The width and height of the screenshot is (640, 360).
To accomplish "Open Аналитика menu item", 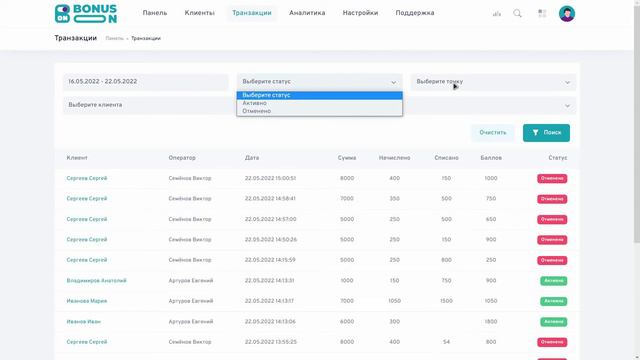I will click(x=307, y=13).
